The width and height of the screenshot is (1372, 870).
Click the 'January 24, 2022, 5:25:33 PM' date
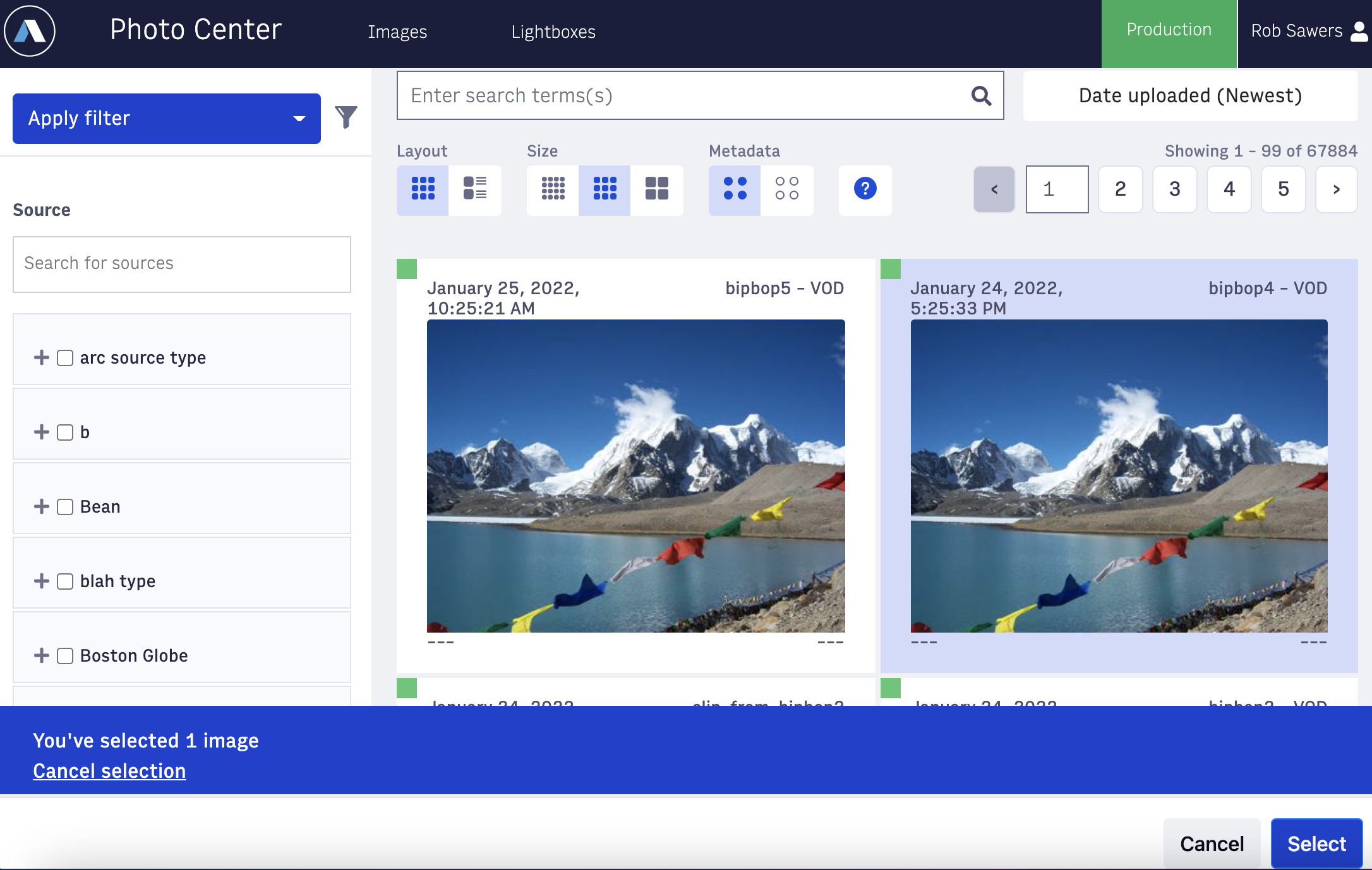987,298
